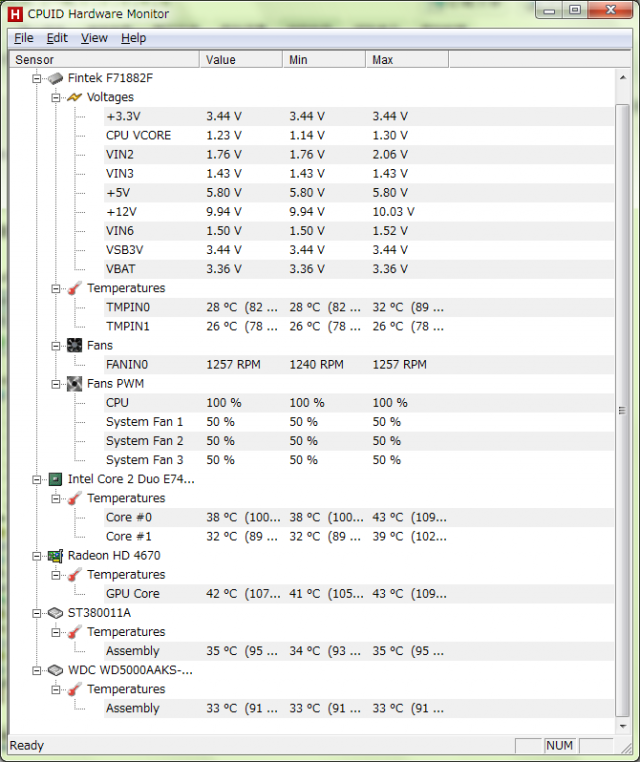Collapse the Intel Core 2 Duo node
The height and width of the screenshot is (763, 640).
coord(37,480)
